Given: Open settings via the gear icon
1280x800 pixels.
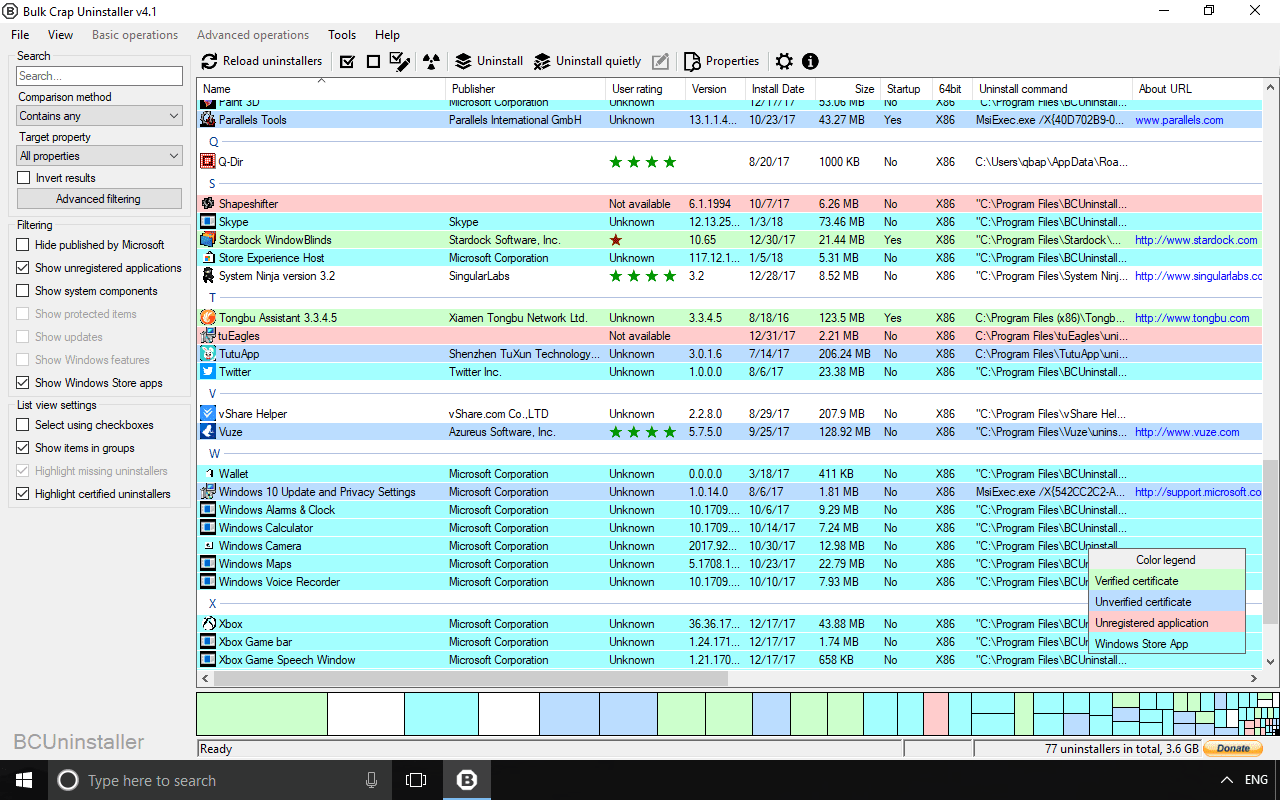Looking at the screenshot, I should (x=784, y=61).
